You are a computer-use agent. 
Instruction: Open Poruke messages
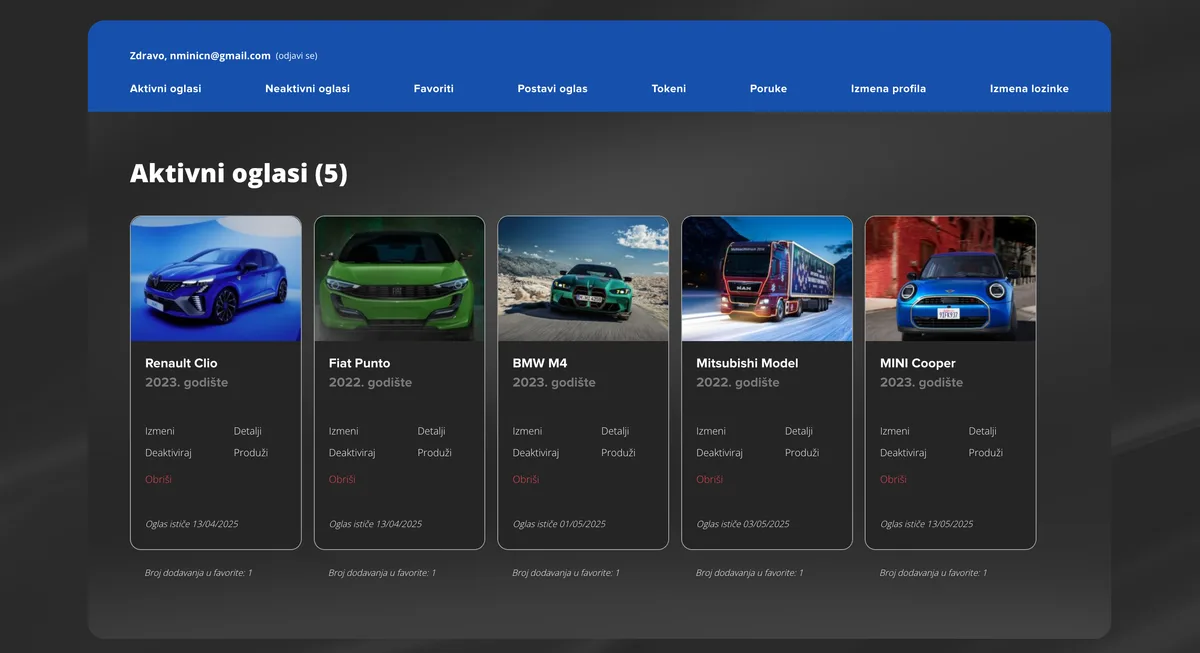pos(768,89)
